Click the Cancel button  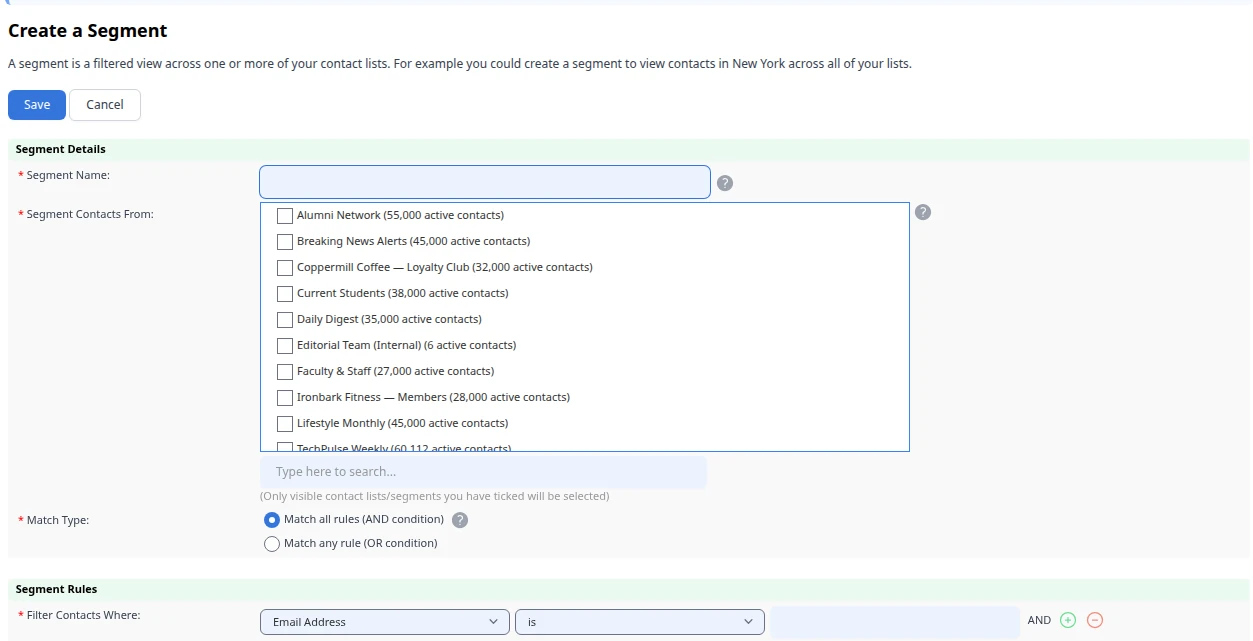[x=105, y=105]
